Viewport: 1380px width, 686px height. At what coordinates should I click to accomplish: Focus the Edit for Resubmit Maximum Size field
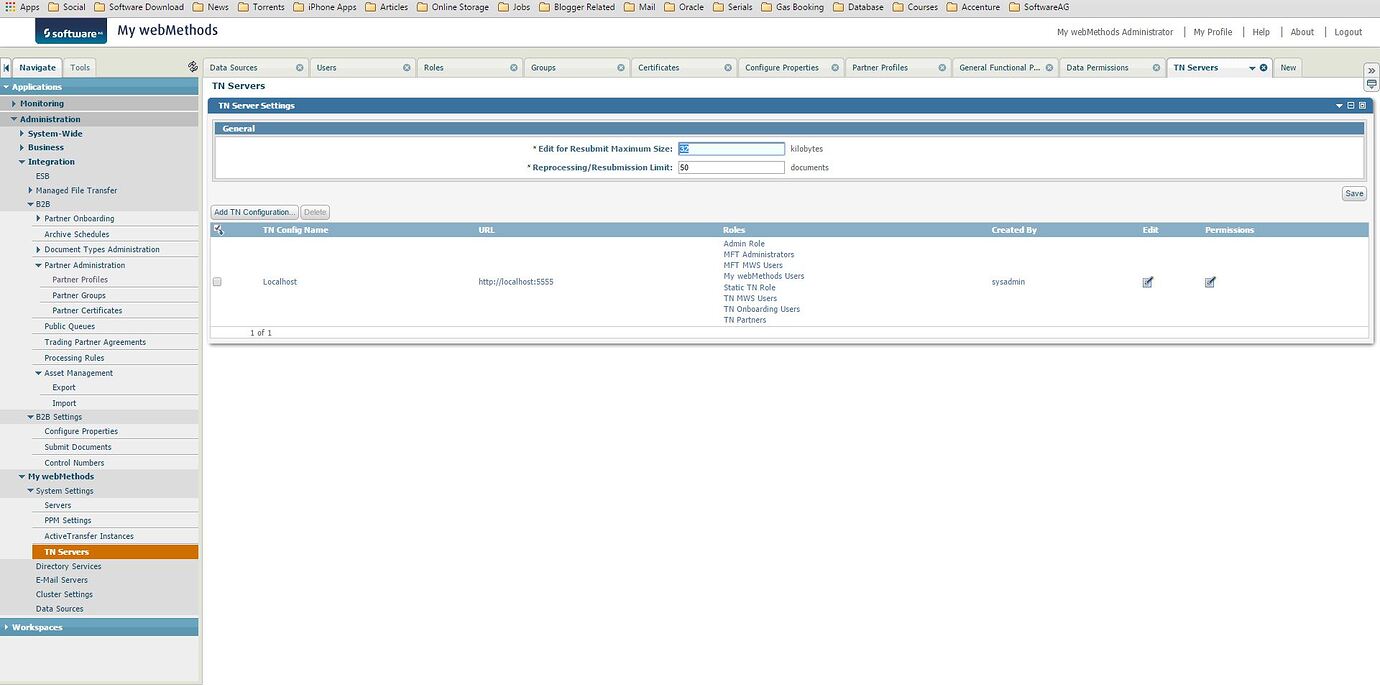click(x=731, y=148)
